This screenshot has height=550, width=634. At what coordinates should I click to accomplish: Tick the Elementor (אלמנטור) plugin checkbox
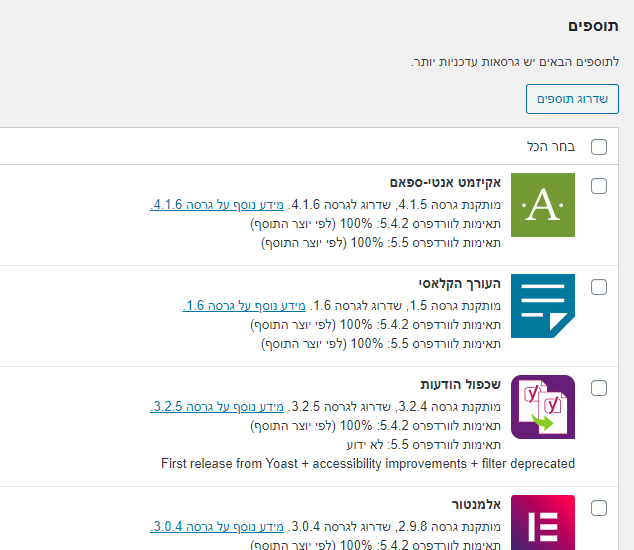tap(599, 508)
